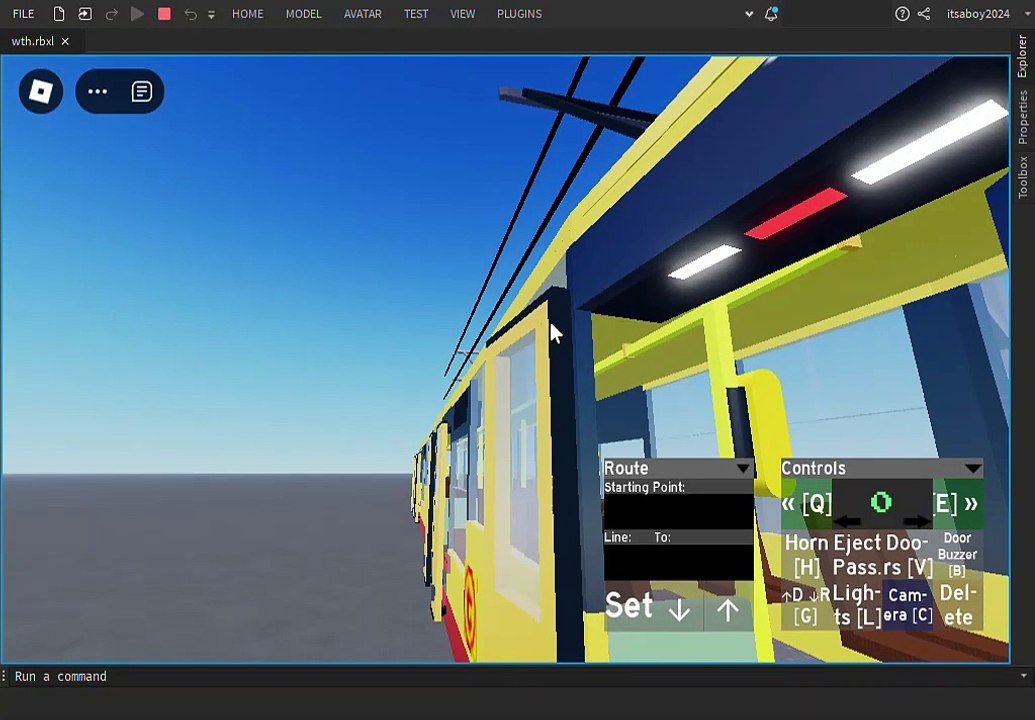Image resolution: width=1035 pixels, height=720 pixels.
Task: Open the Help question mark icon
Action: 902,14
